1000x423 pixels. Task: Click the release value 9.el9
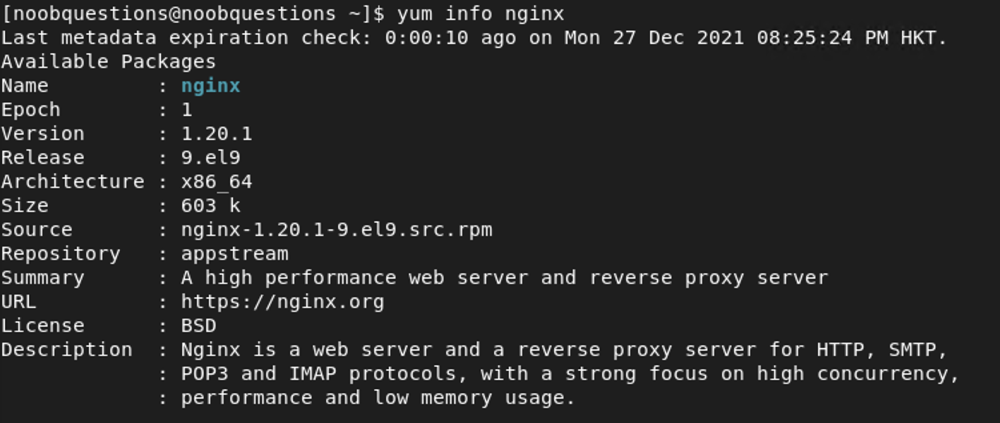pyautogui.click(x=210, y=158)
